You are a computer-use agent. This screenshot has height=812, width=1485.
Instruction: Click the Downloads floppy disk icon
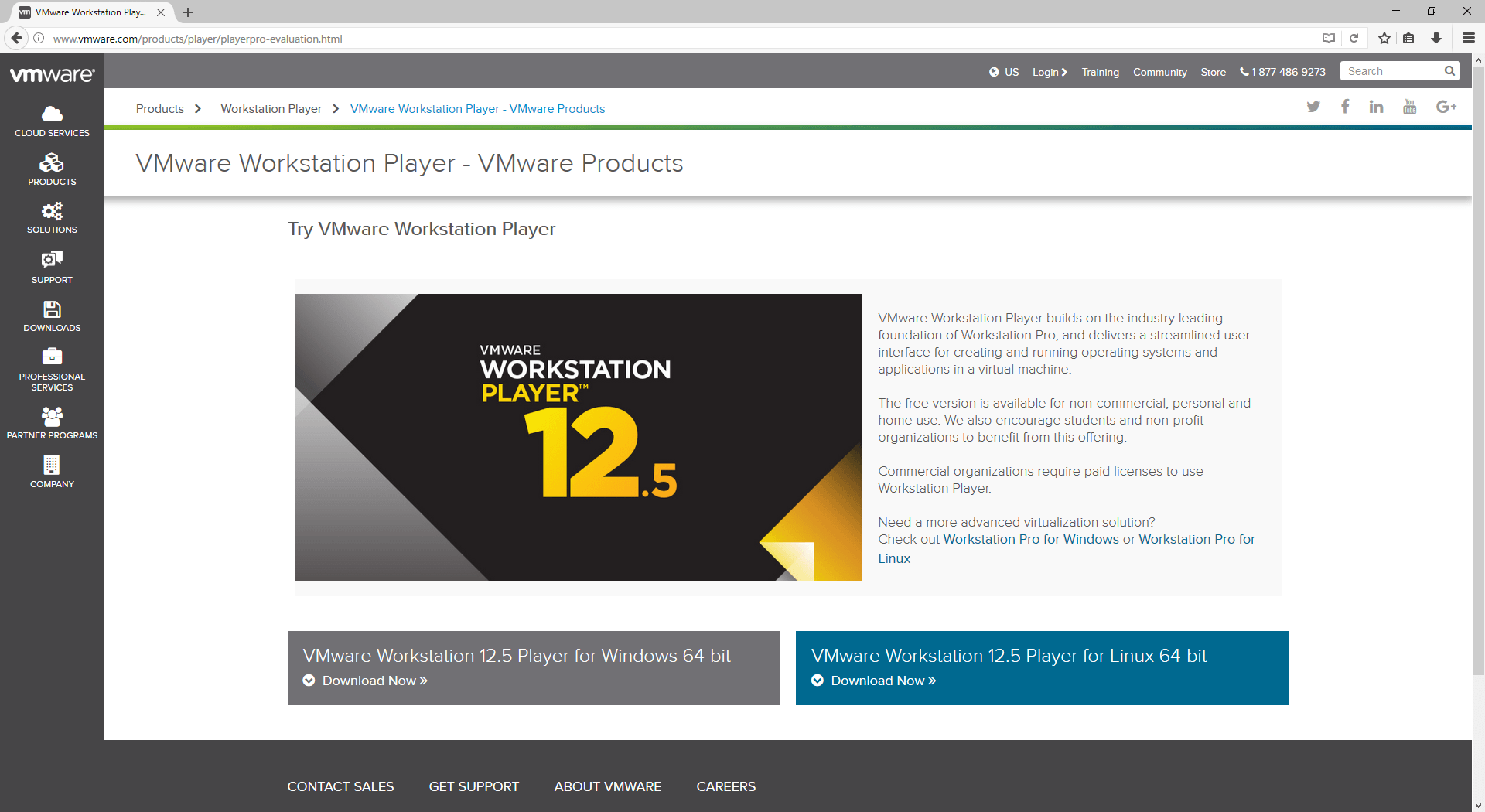click(x=52, y=309)
